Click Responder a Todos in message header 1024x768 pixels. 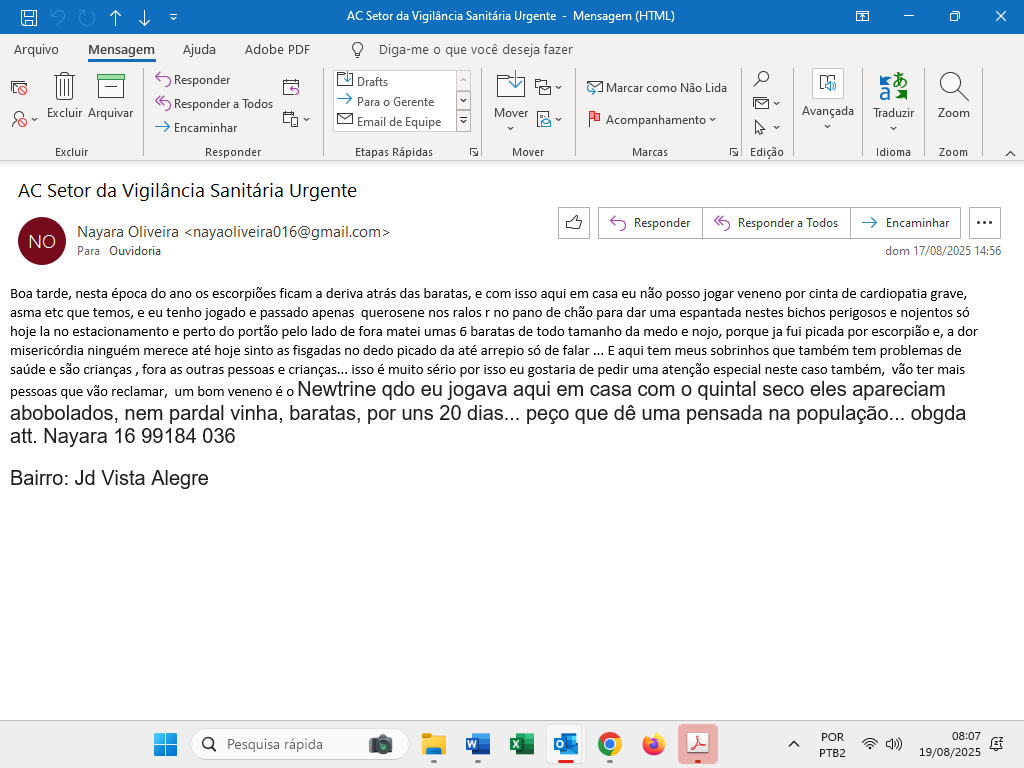(776, 223)
